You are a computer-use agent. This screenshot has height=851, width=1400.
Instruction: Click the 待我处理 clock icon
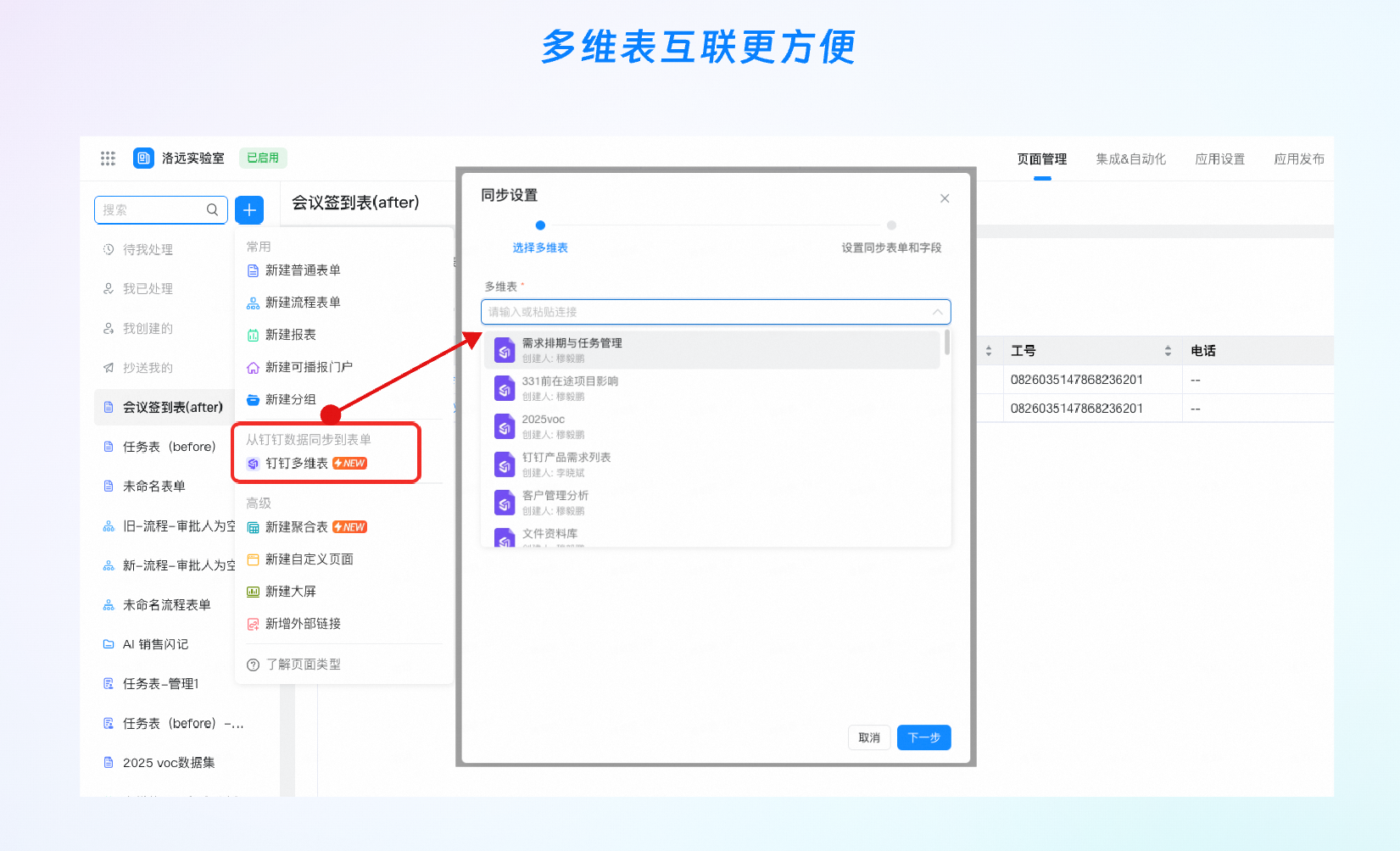[x=109, y=249]
